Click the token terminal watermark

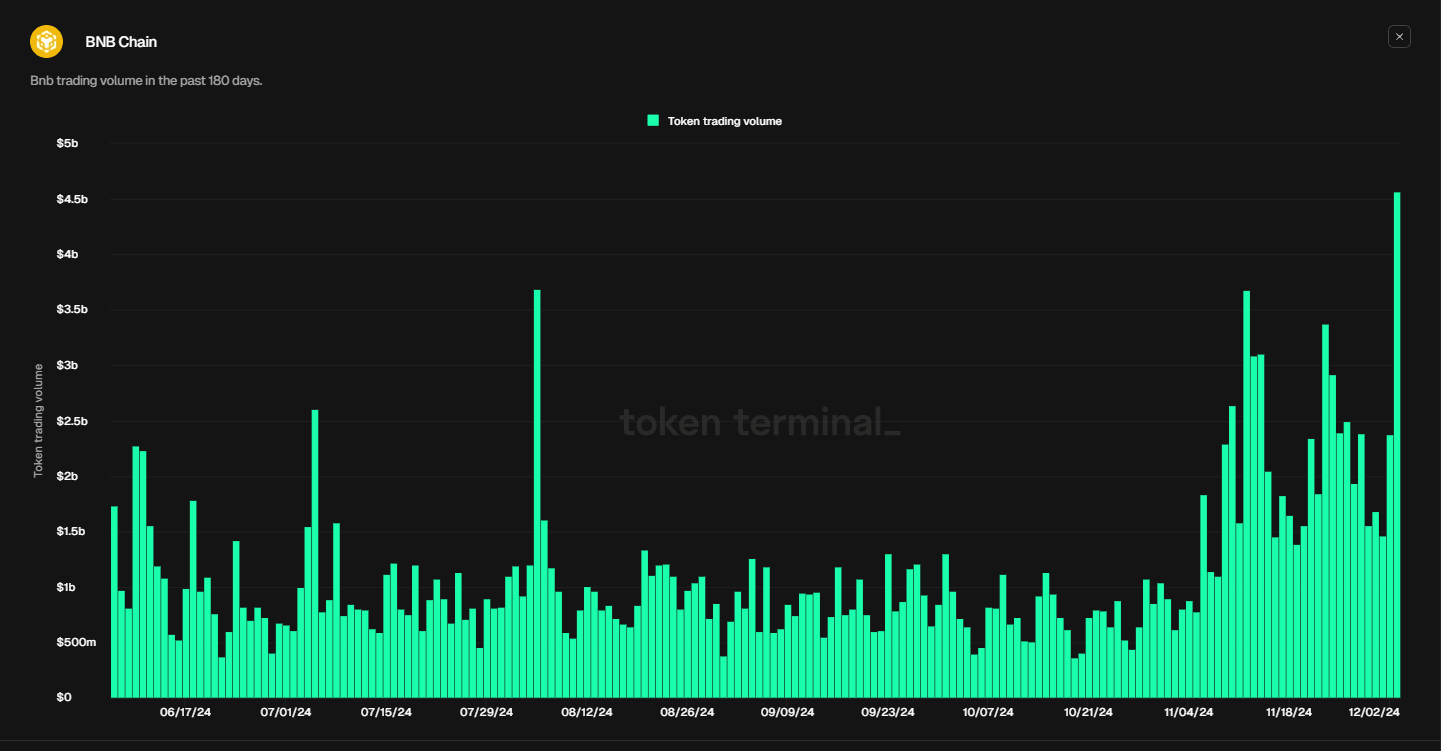click(x=758, y=423)
